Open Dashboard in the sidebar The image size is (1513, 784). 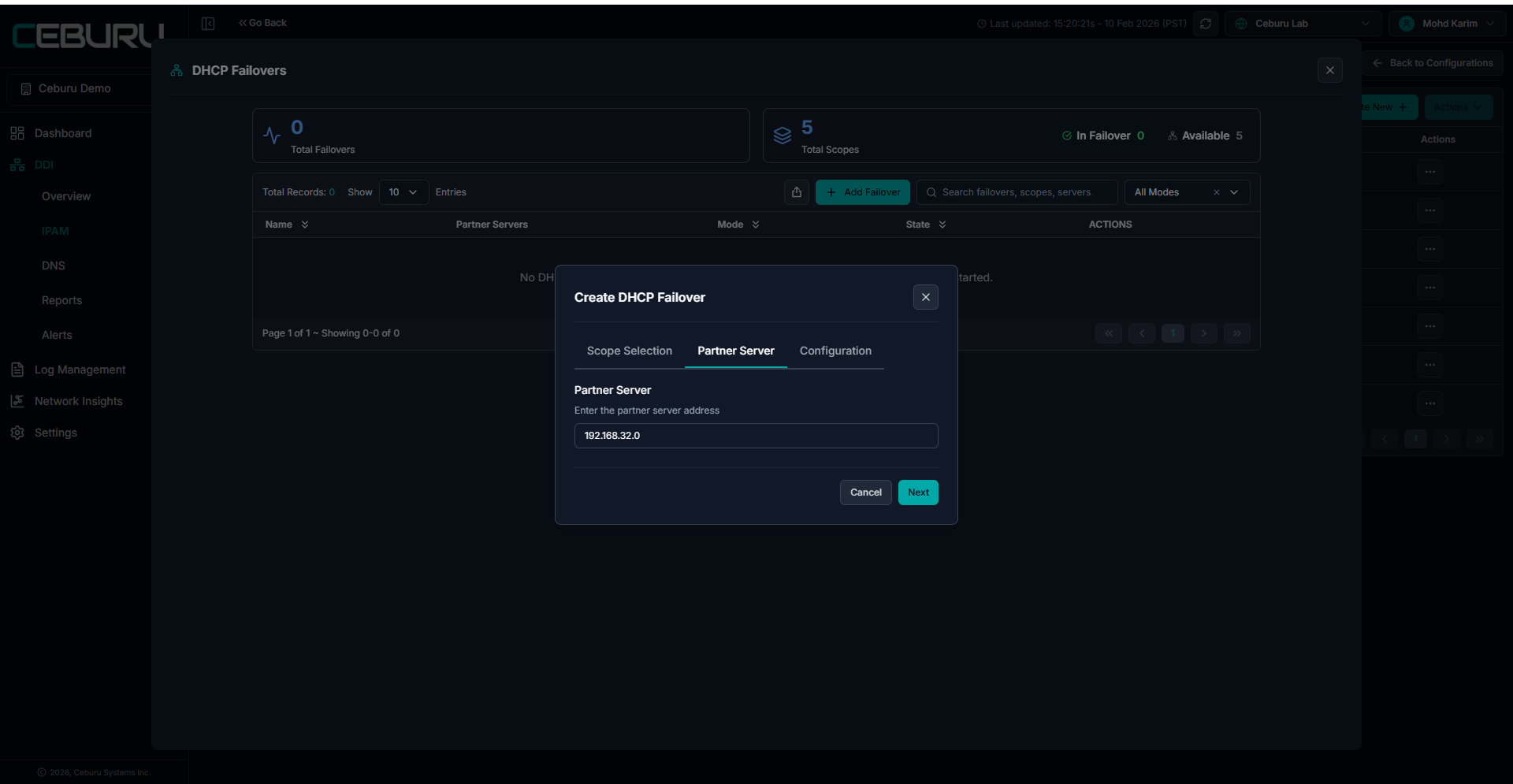click(63, 133)
